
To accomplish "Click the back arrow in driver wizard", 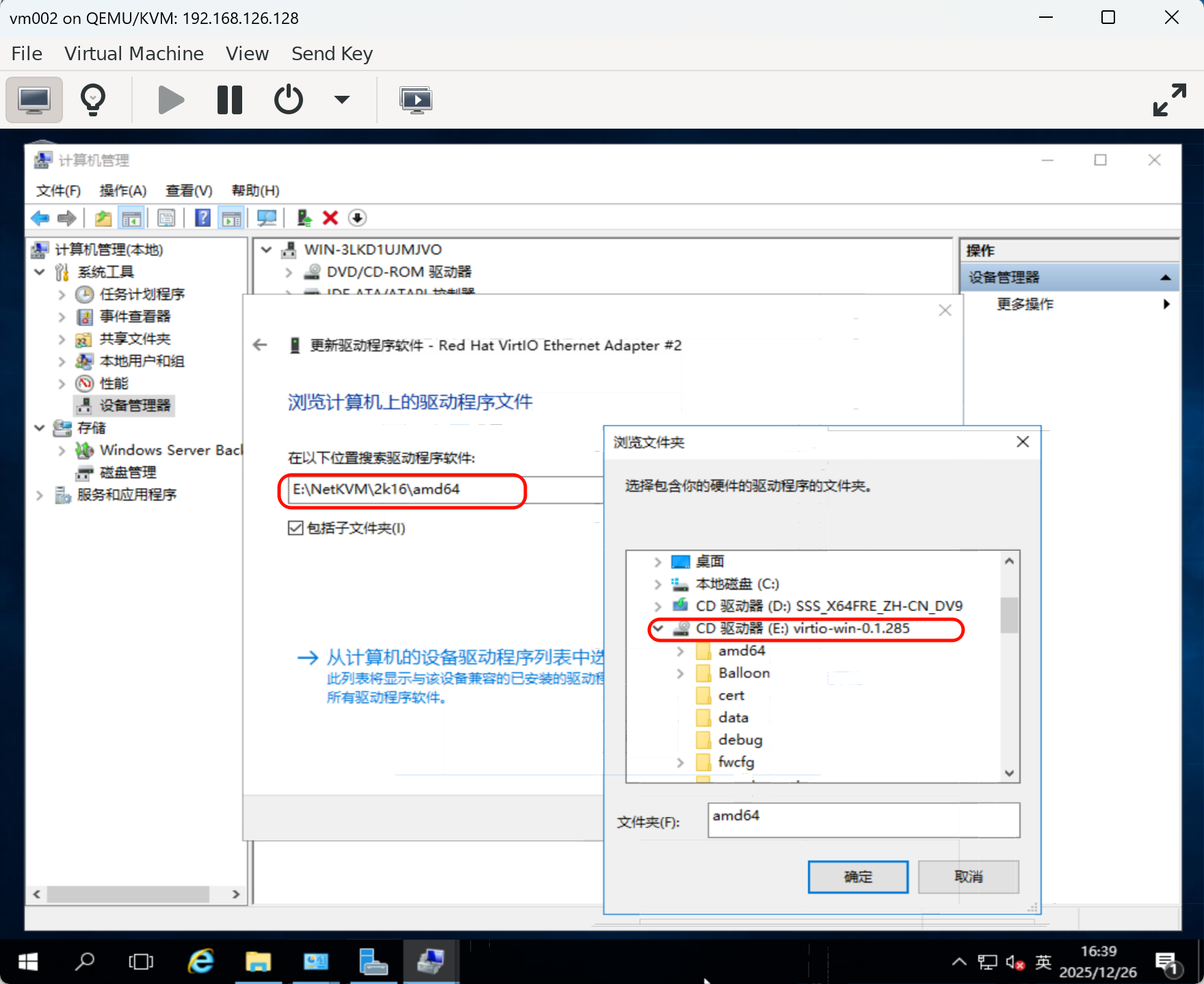I will click(260, 345).
